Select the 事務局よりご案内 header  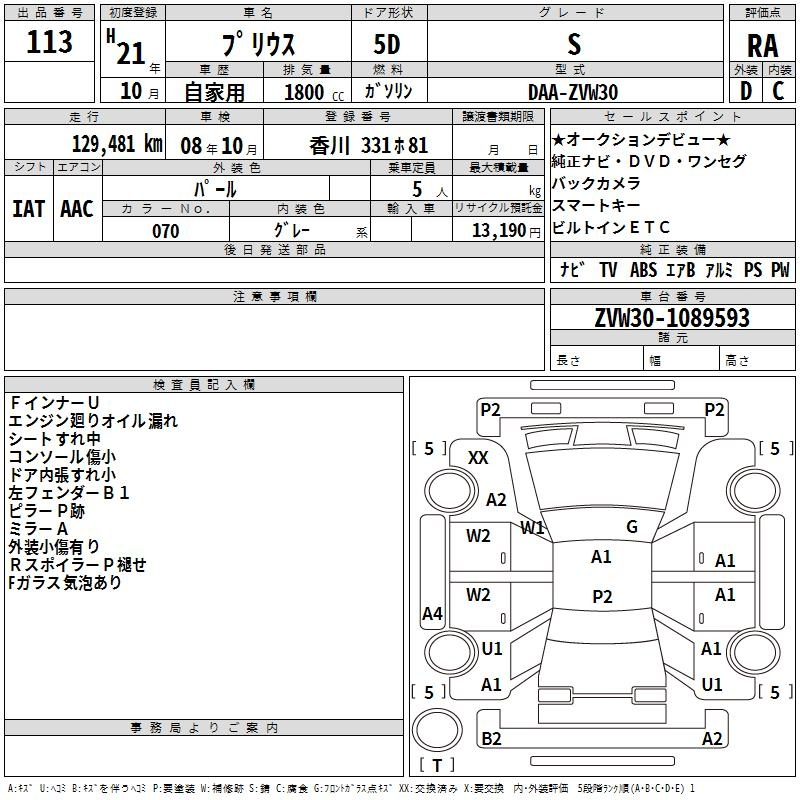click(x=204, y=728)
